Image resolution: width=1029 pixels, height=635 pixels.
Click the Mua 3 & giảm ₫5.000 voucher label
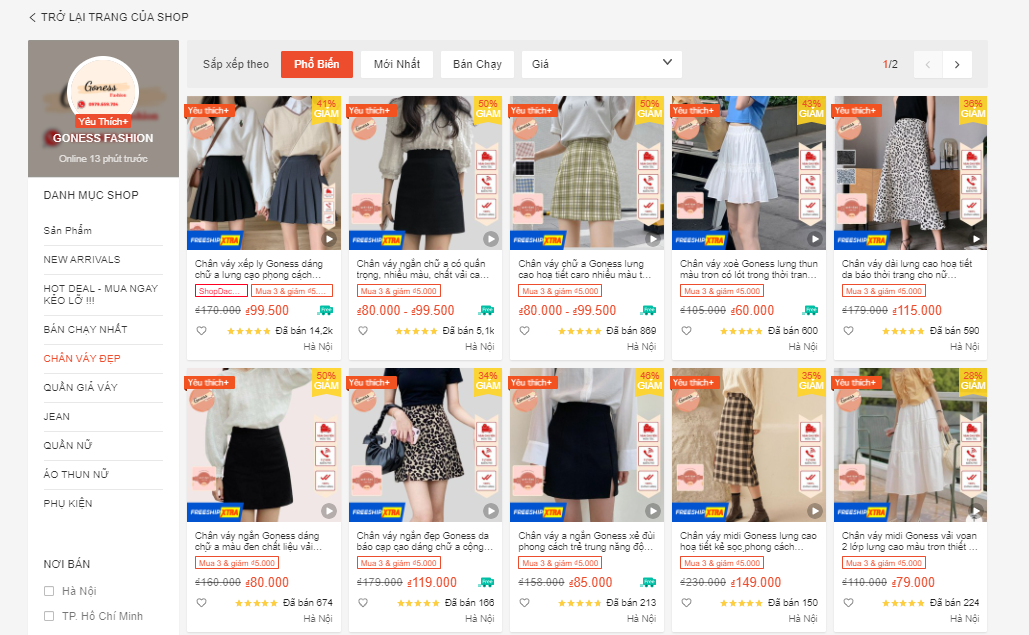[x=398, y=289]
